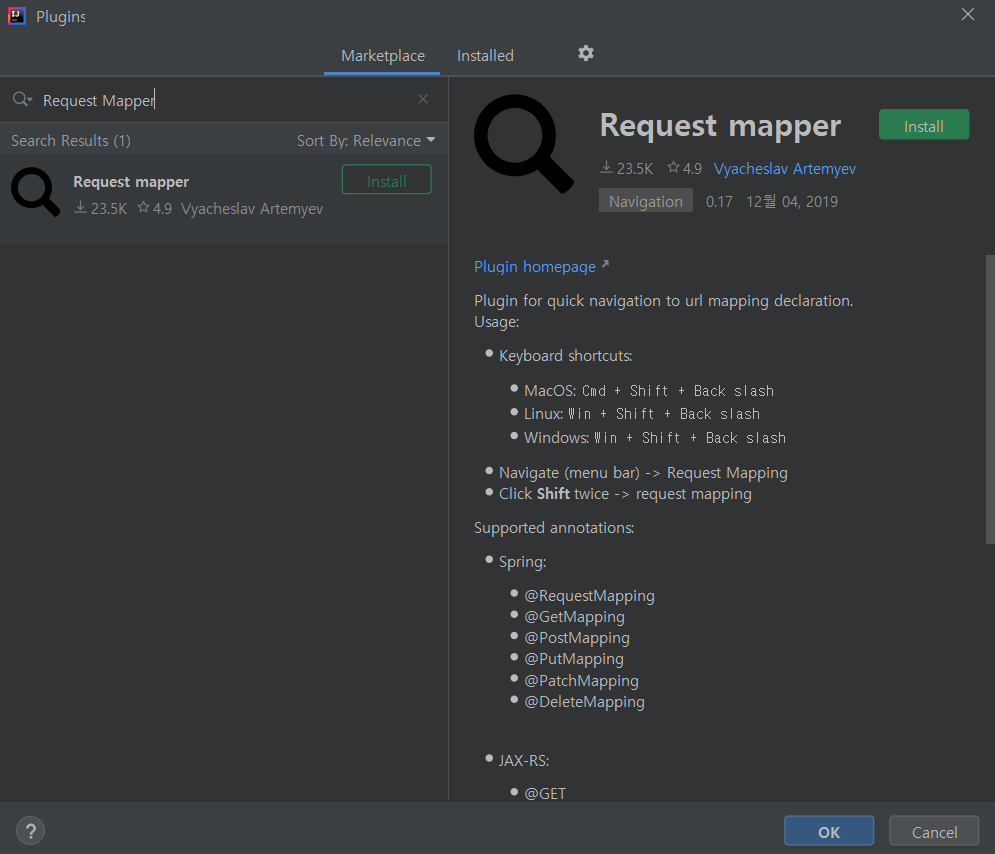The image size is (995, 854).
Task: Click the Spring: list heading
Action: click(522, 562)
